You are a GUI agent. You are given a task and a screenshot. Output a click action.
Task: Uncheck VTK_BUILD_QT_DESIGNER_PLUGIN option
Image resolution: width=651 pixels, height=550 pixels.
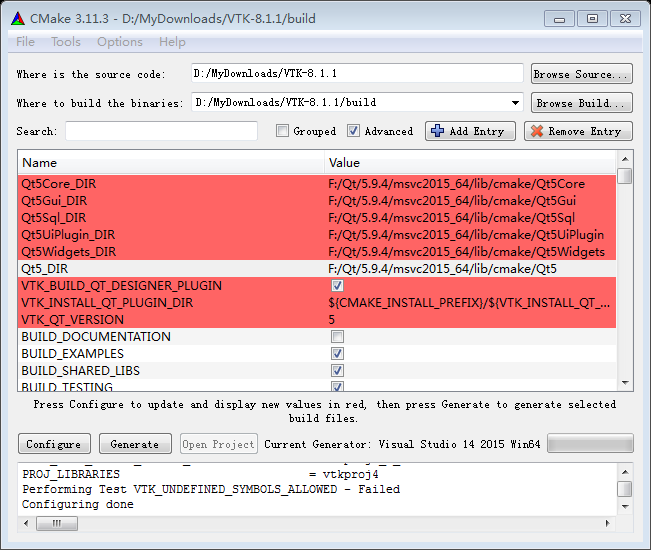click(337, 286)
